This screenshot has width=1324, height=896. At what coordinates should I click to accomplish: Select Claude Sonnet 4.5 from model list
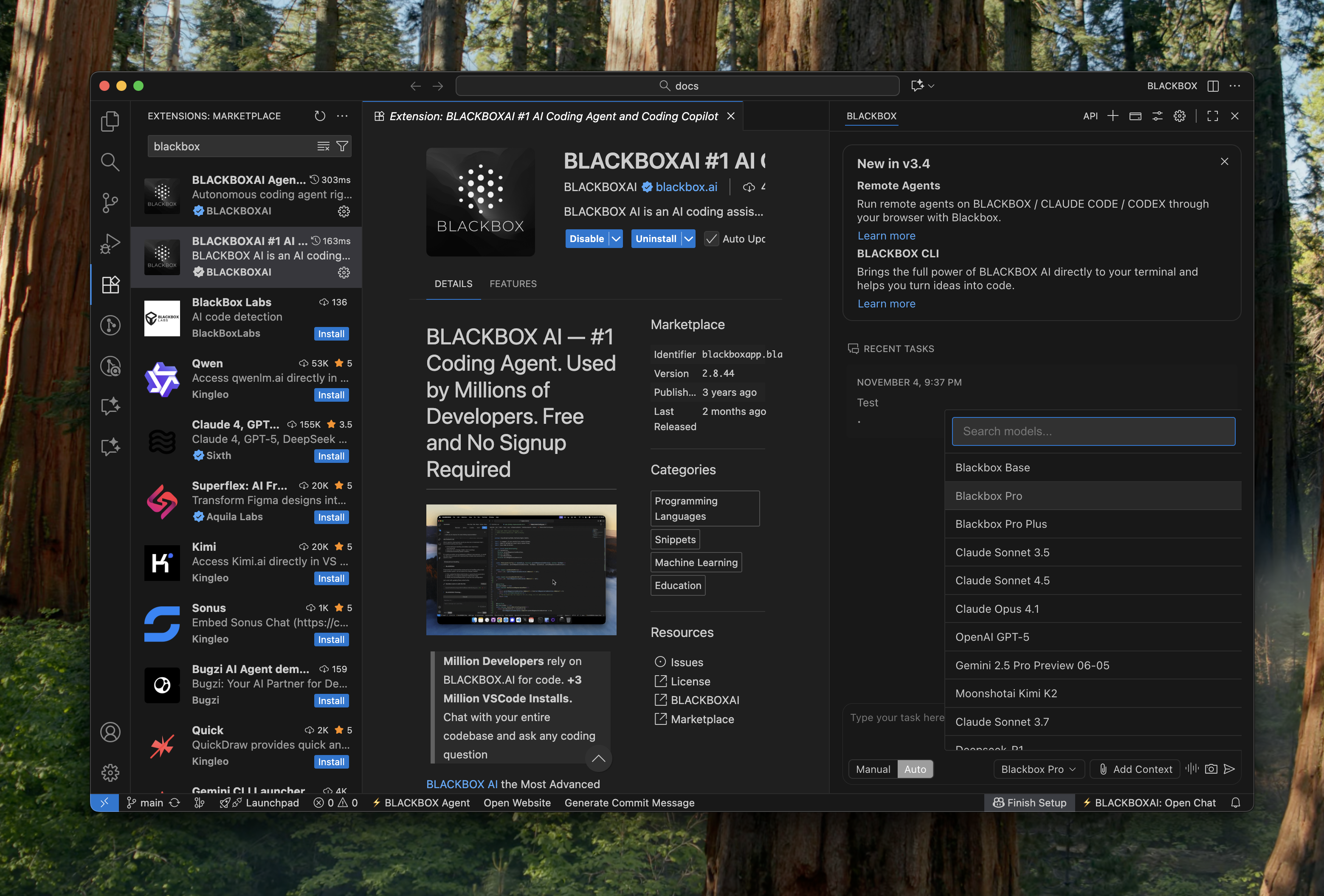[1002, 580]
